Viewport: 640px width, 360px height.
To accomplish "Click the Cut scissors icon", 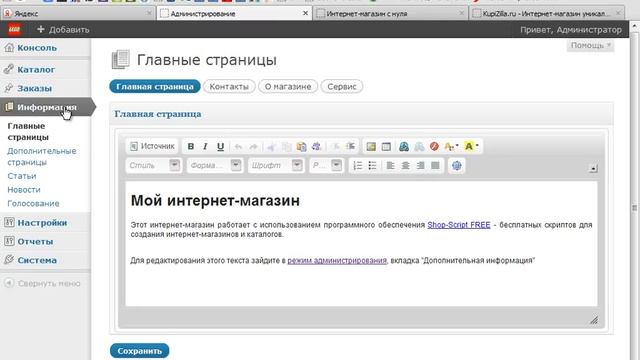I will 271,147.
